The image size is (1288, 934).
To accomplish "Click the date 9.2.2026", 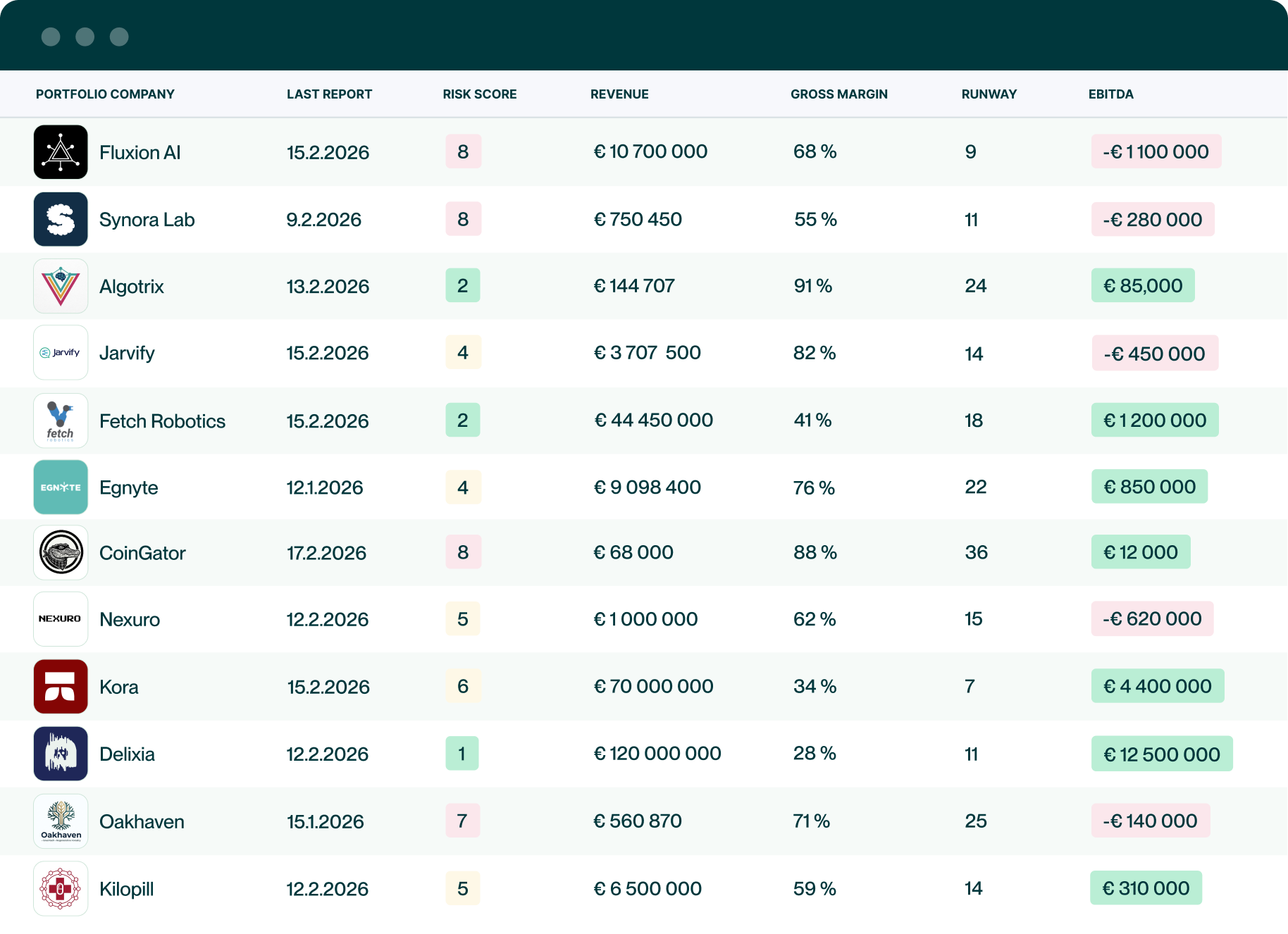I will point(323,220).
